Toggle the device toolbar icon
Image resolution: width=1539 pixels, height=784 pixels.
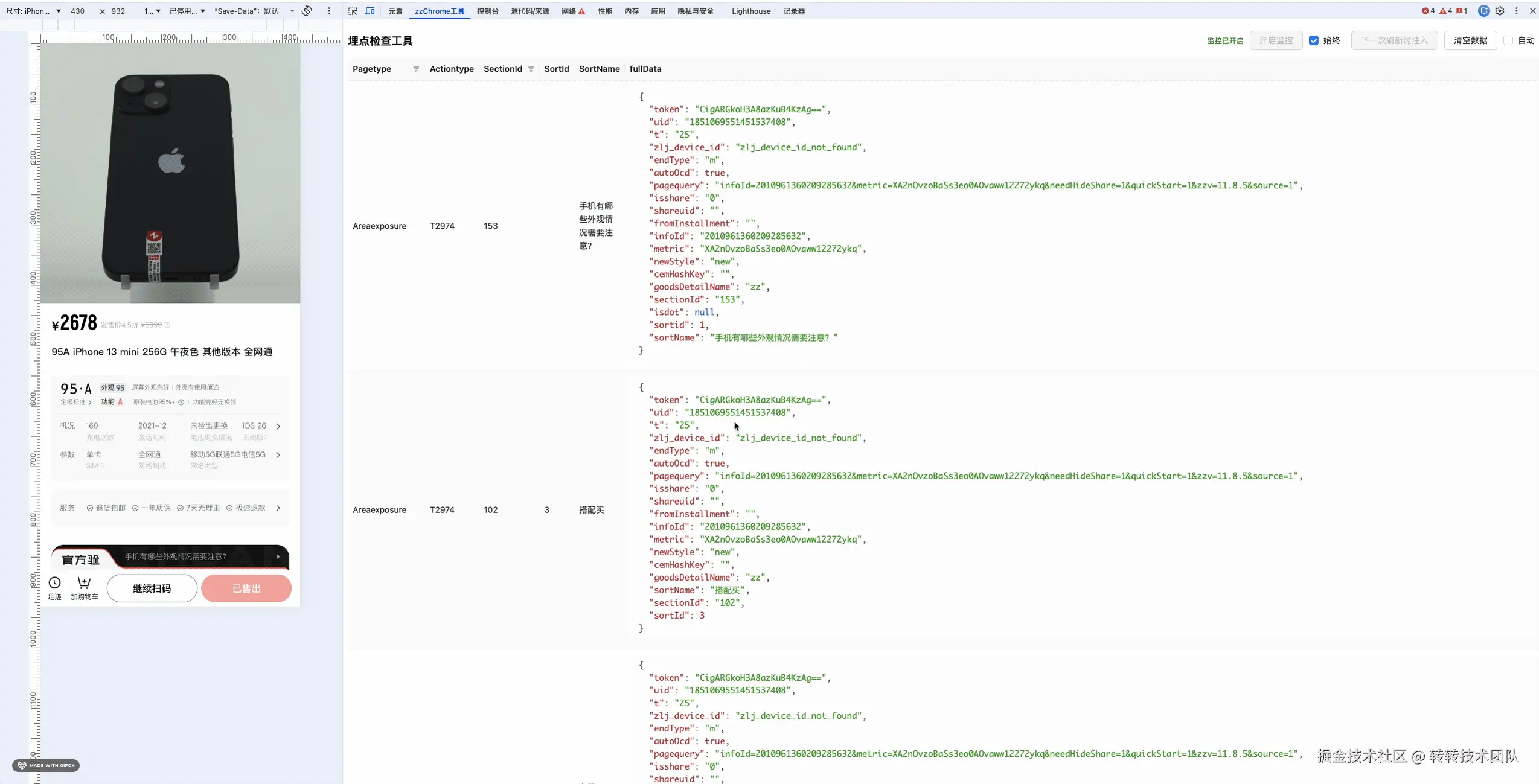tap(370, 11)
